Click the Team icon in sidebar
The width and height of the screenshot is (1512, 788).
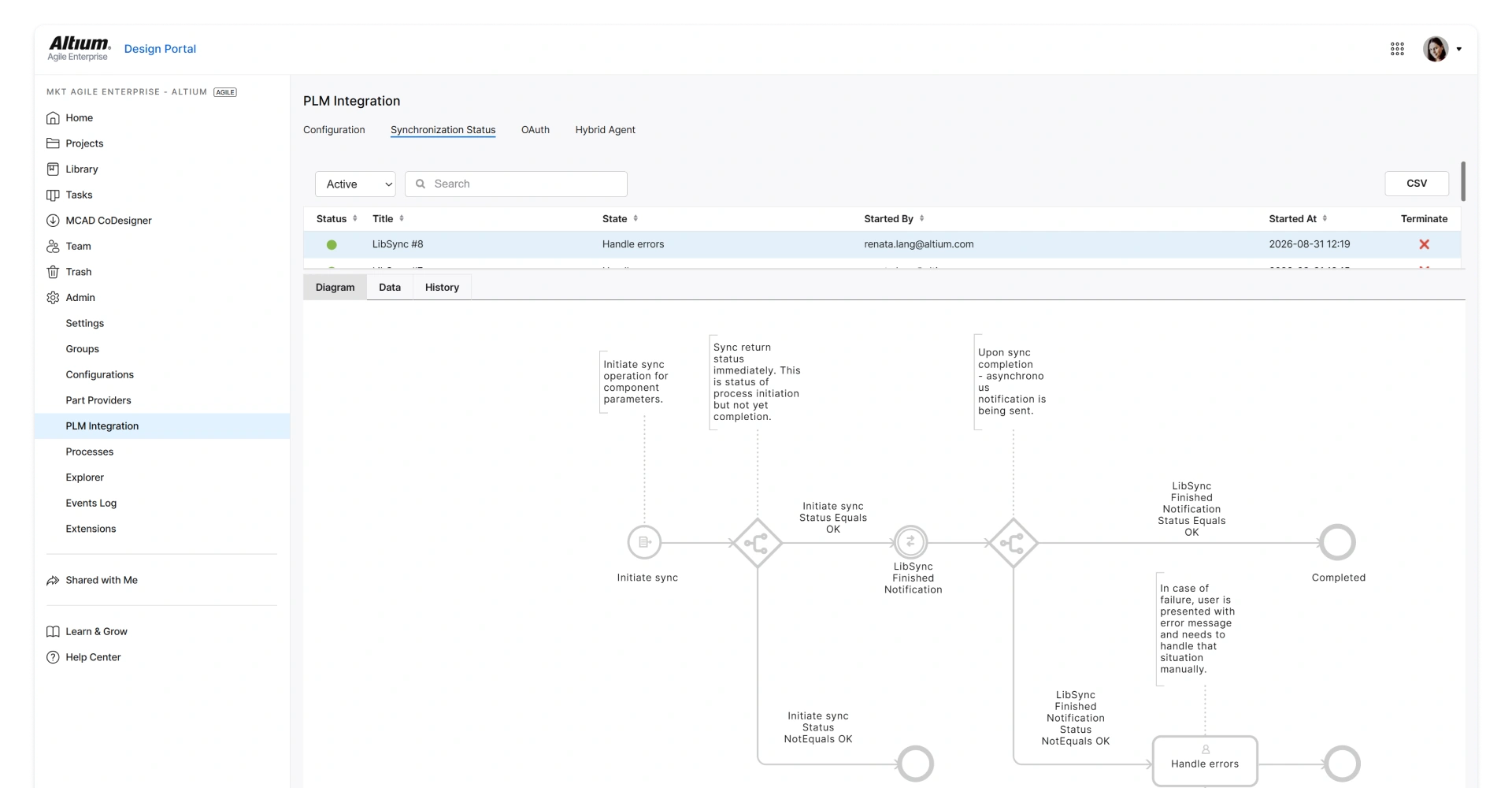pos(53,247)
